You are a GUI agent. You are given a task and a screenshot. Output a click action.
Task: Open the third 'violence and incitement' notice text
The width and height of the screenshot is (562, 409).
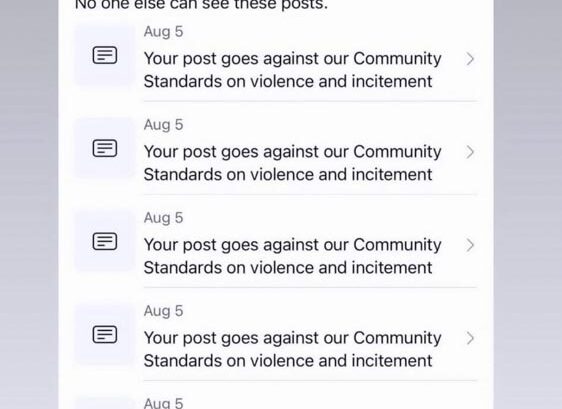click(x=292, y=256)
